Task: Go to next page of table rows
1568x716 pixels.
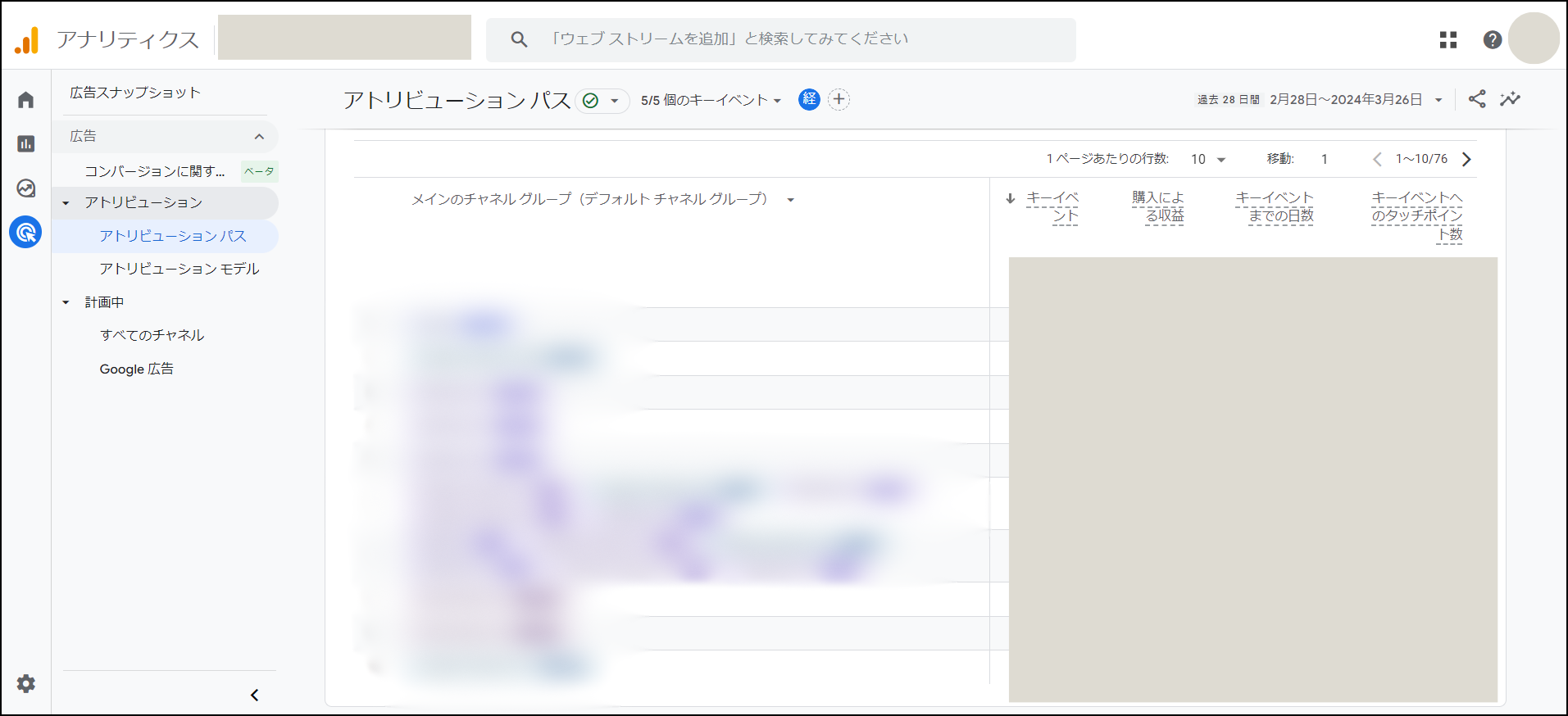Action: point(1467,159)
